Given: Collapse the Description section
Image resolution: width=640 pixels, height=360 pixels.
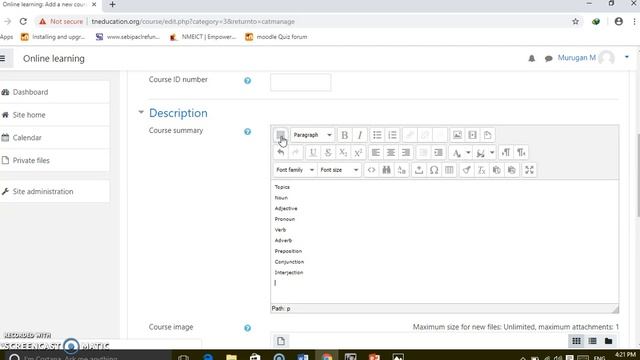Looking at the screenshot, I should pyautogui.click(x=141, y=112).
